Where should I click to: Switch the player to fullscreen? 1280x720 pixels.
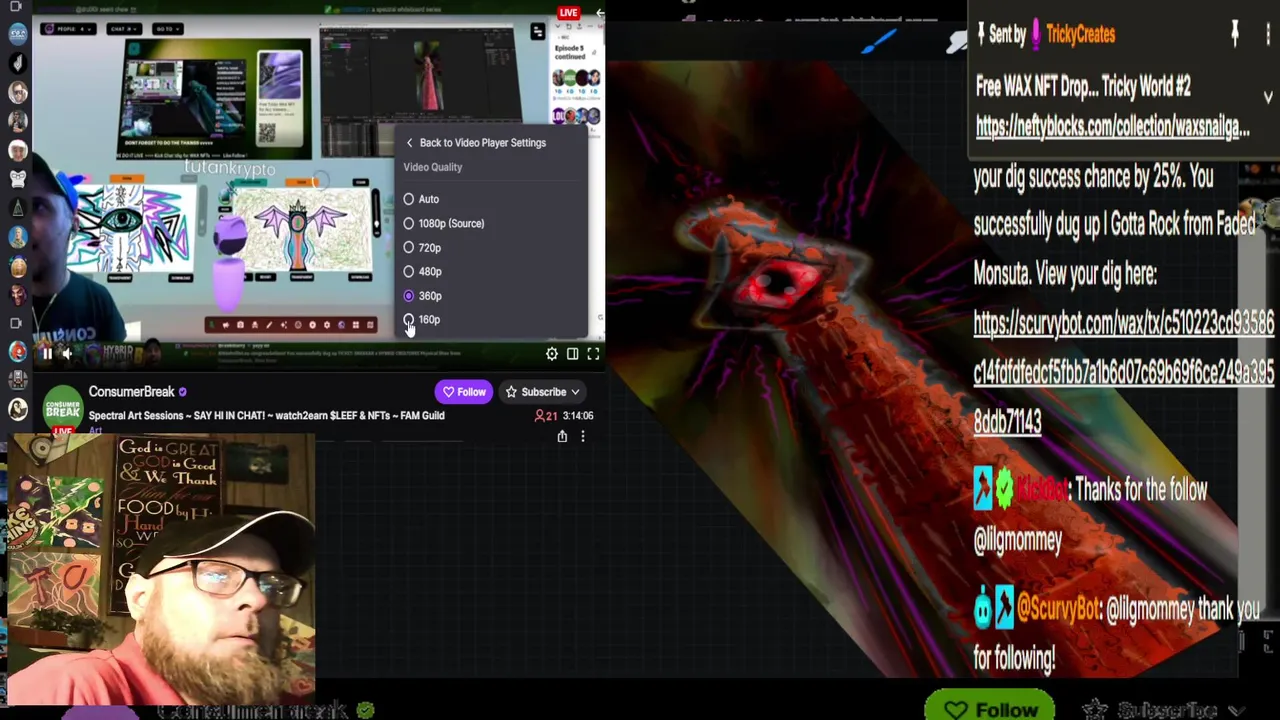(593, 354)
